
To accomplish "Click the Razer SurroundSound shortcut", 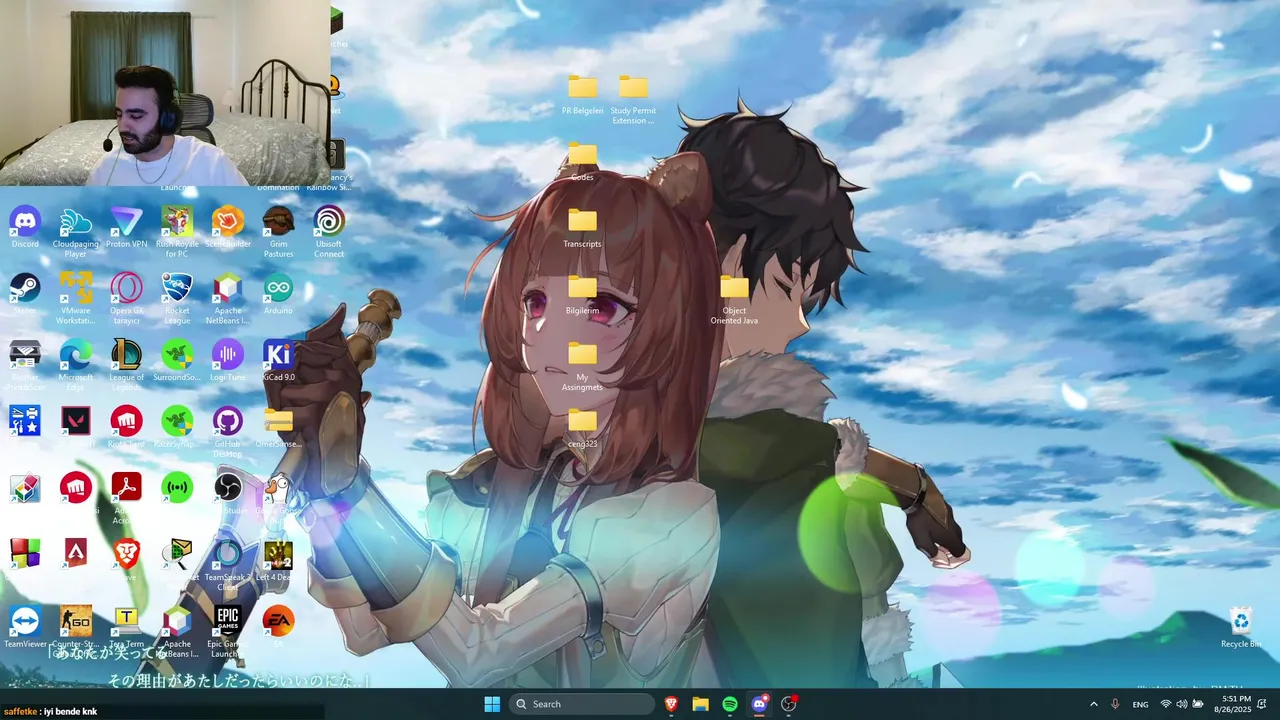I will click(177, 361).
